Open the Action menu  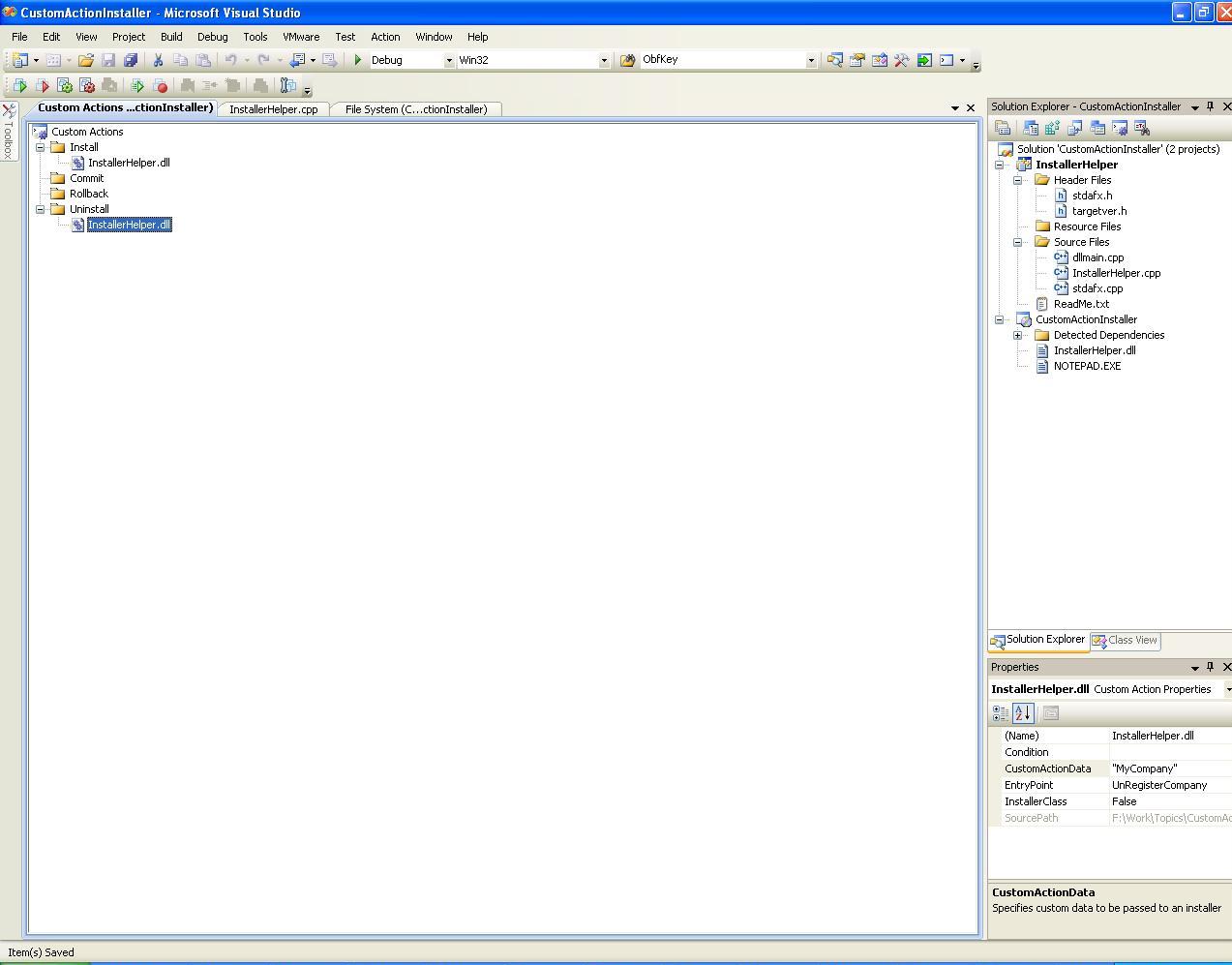pos(385,37)
